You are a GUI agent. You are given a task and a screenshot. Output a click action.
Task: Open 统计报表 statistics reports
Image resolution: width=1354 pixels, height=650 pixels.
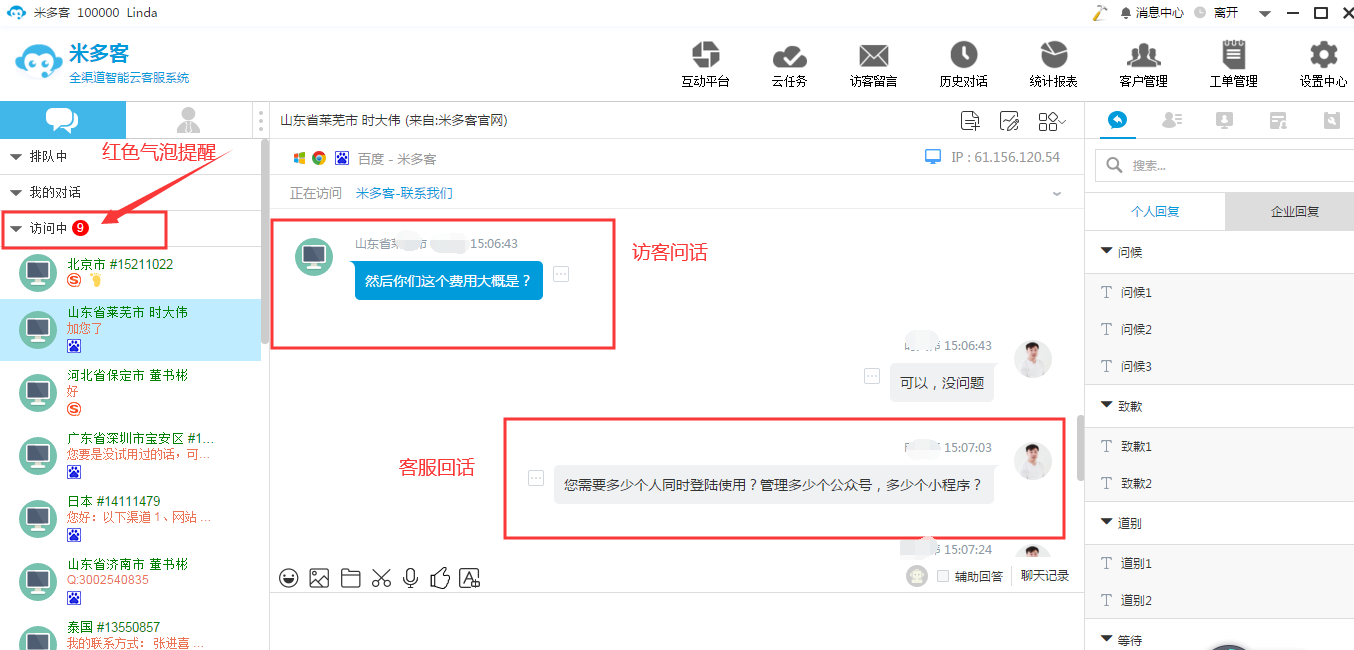[1053, 65]
